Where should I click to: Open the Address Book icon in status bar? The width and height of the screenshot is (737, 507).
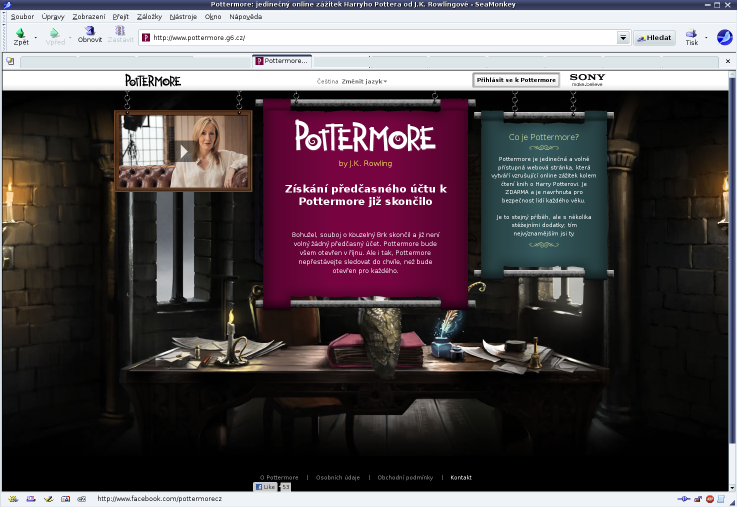click(x=65, y=499)
